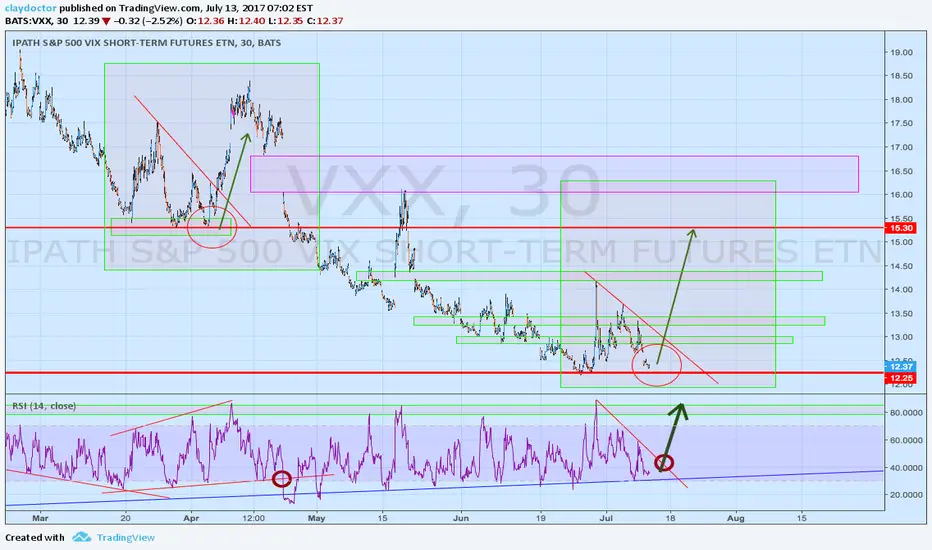Click the TradingView logo icon at the bottom
The image size is (932, 550).
coord(81,538)
